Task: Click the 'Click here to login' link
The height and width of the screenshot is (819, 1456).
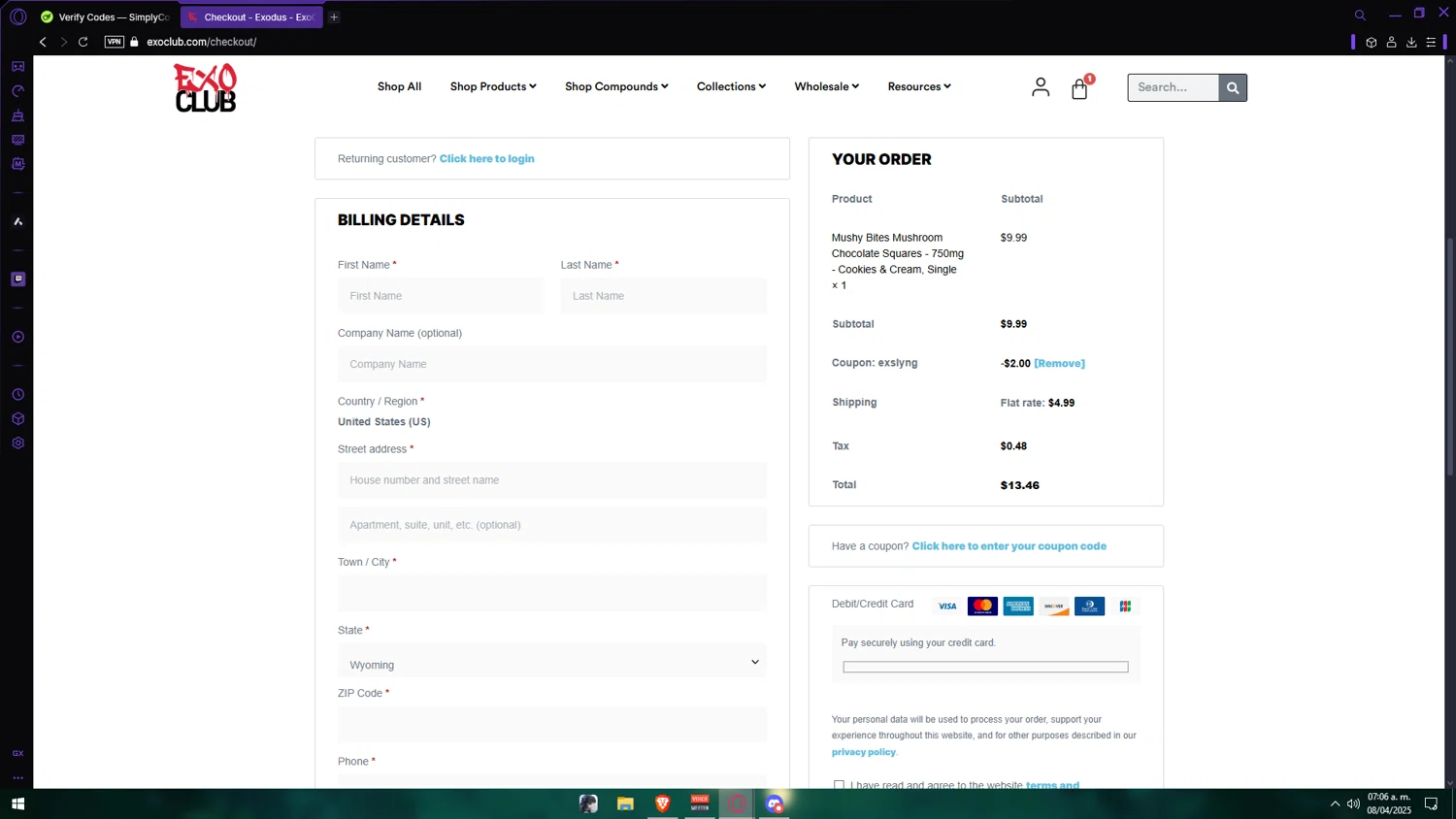Action: coord(486,158)
